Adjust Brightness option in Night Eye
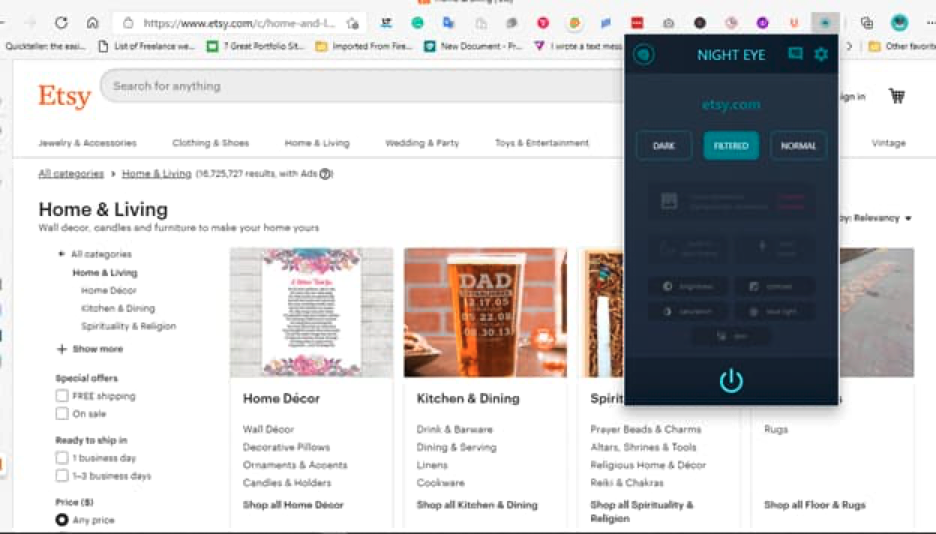Image resolution: width=936 pixels, height=534 pixels. pyautogui.click(x=688, y=286)
